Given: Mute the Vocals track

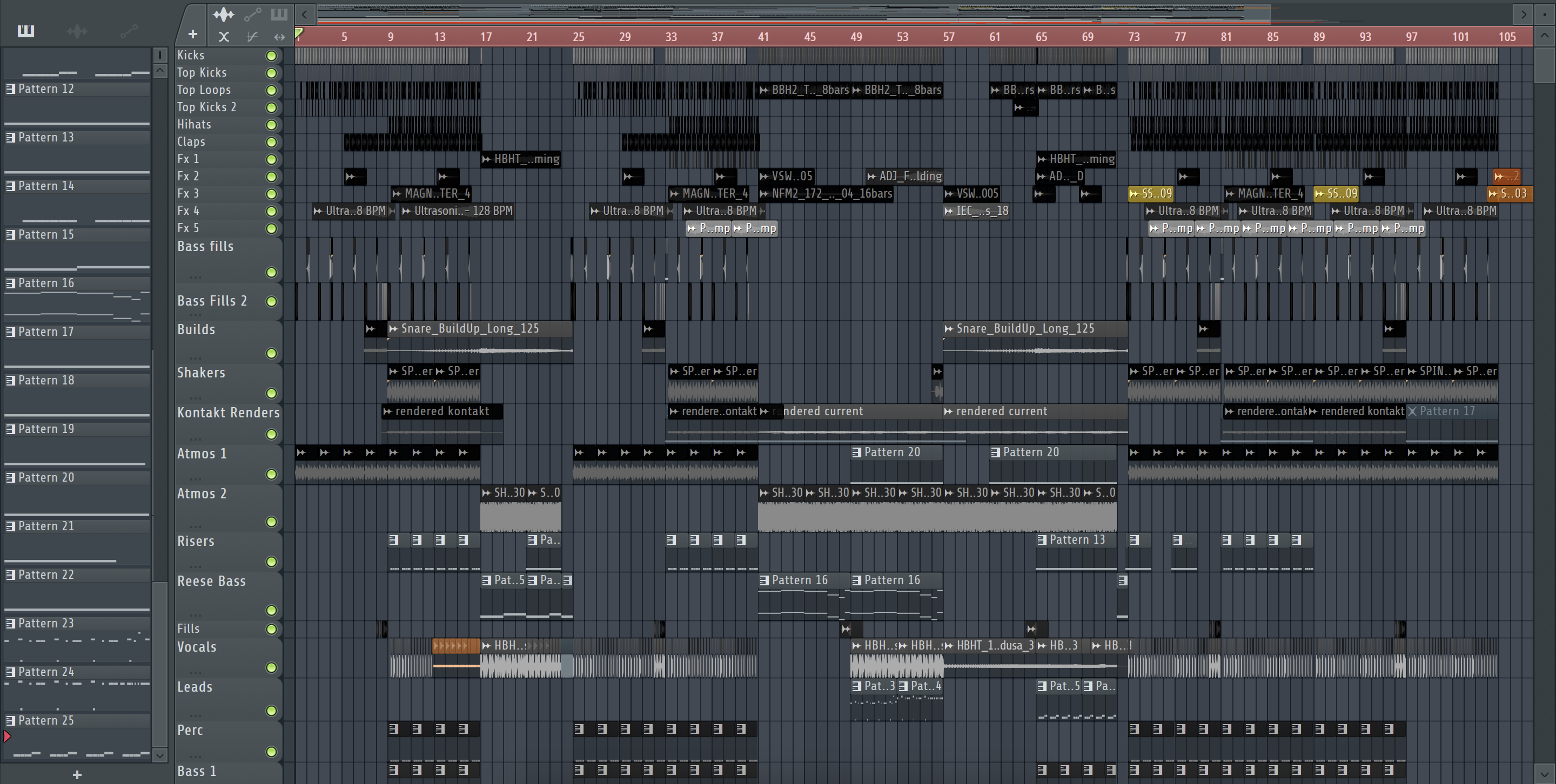Looking at the screenshot, I should 272,667.
